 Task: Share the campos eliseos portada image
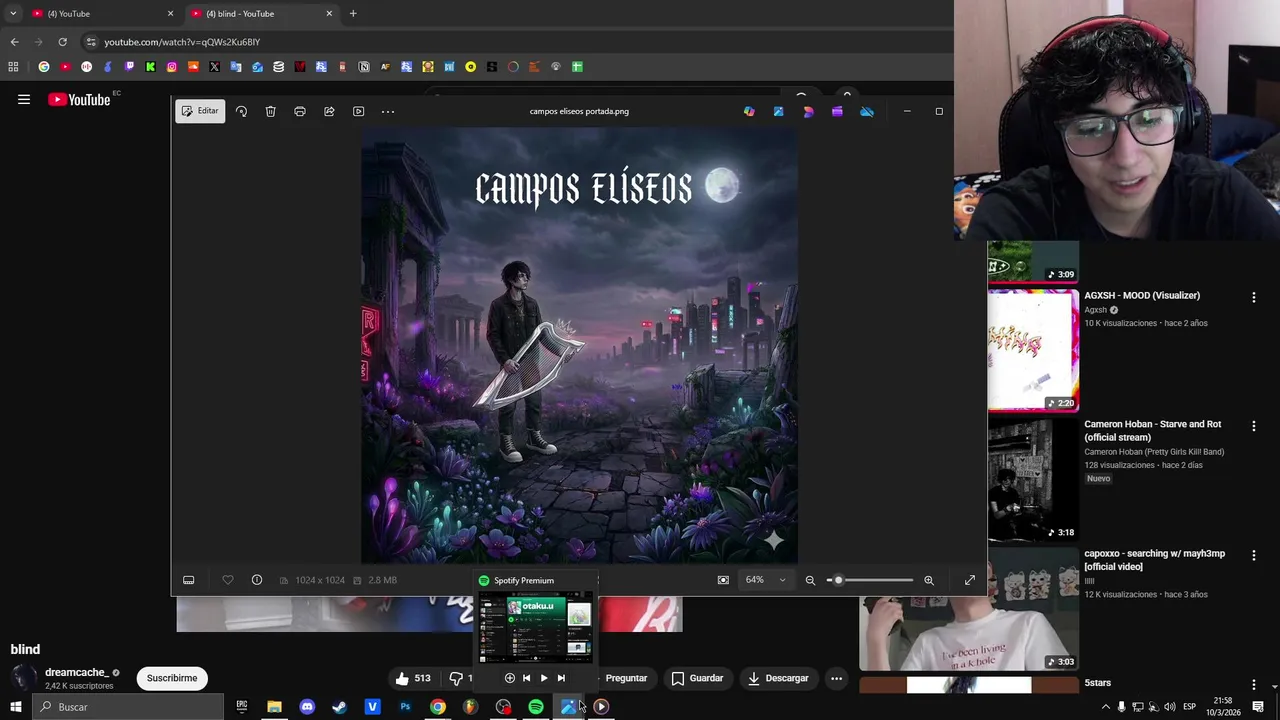(x=329, y=111)
